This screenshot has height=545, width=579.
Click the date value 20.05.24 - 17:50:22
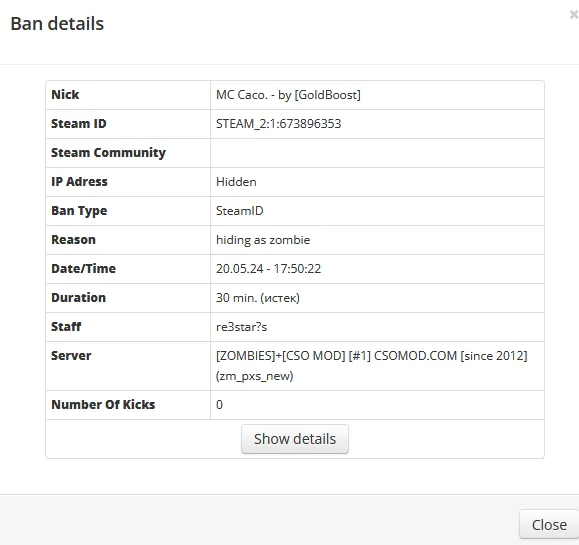pos(268,268)
